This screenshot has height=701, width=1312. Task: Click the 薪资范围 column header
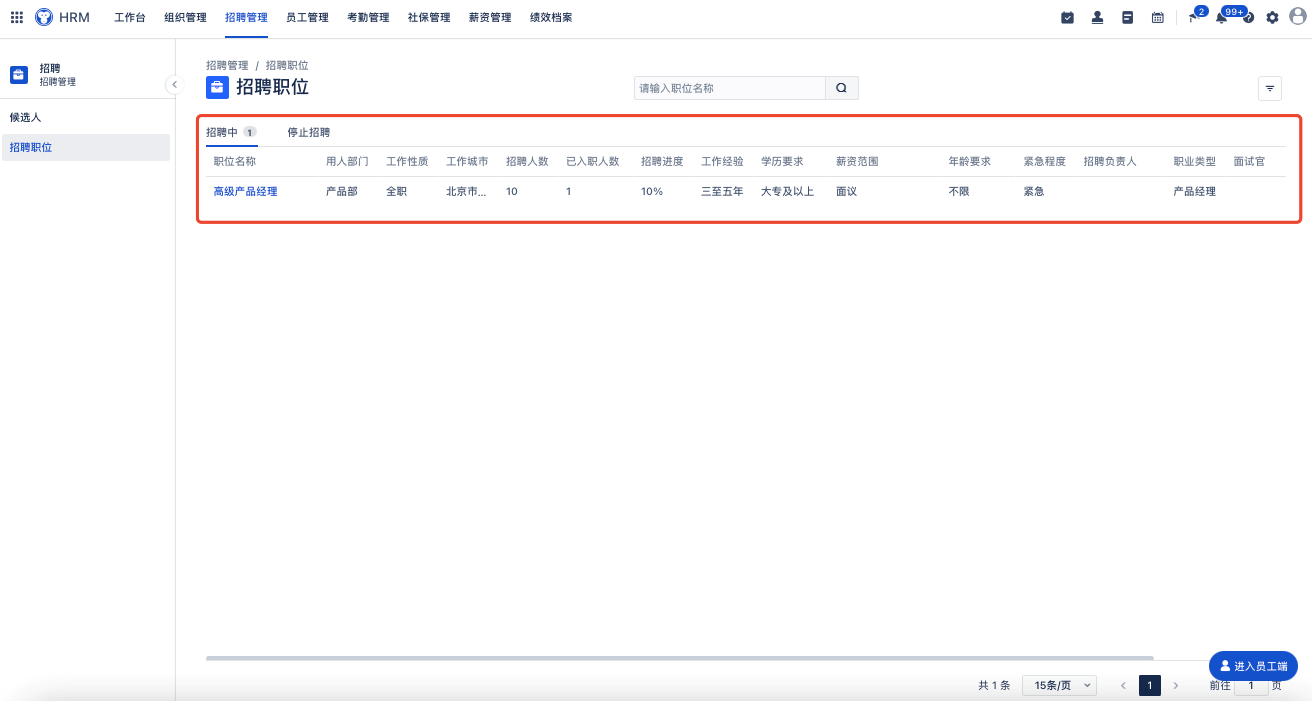pos(857,161)
